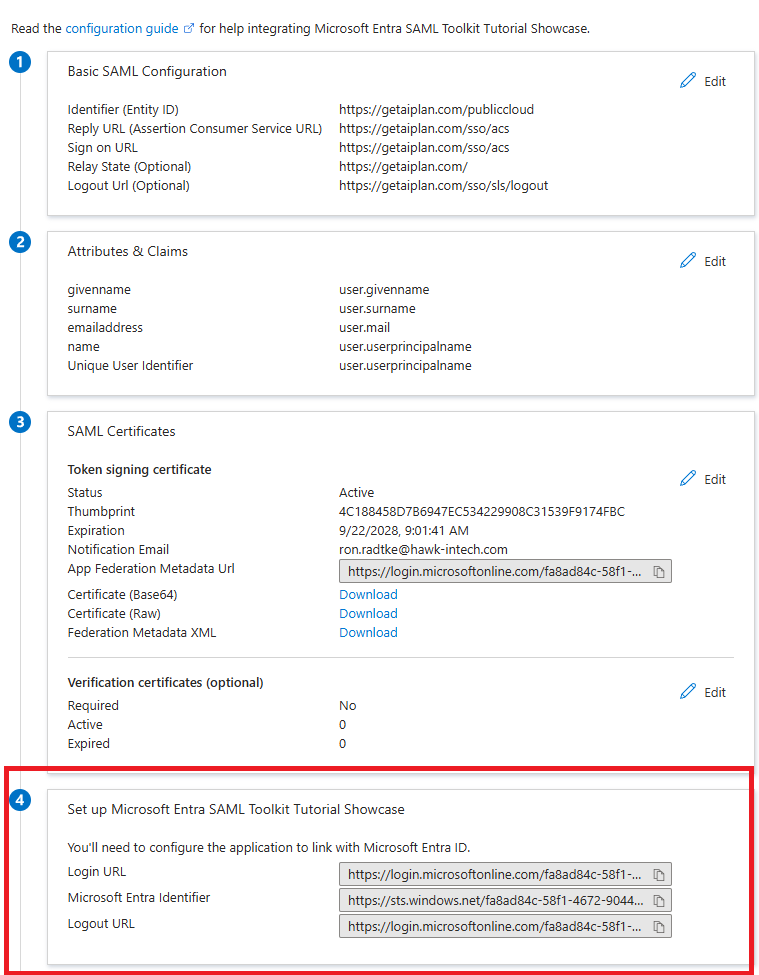Open the configuration guide link
The height and width of the screenshot is (975, 759).
tap(122, 28)
